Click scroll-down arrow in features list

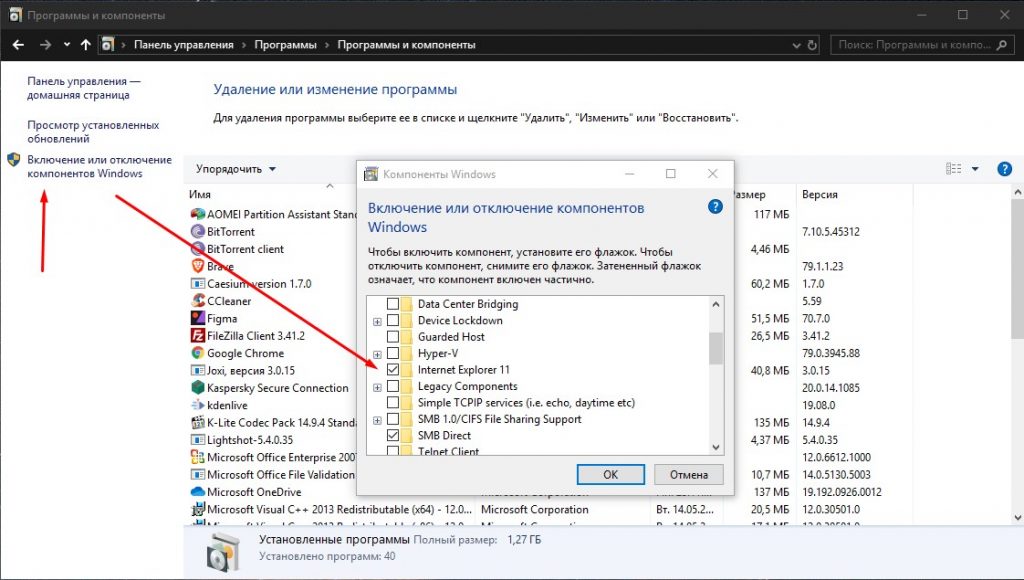(x=716, y=447)
